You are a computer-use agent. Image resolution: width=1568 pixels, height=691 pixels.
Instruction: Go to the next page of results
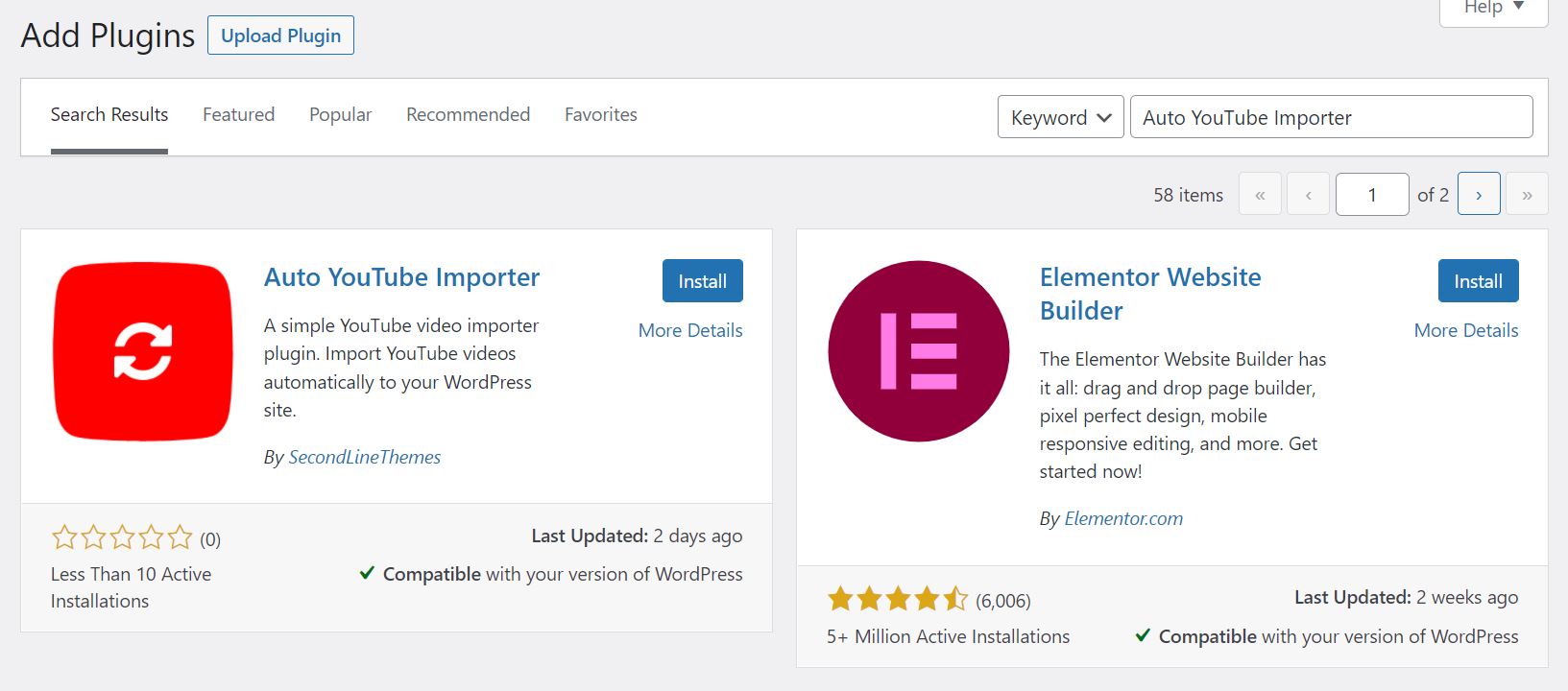tap(1479, 195)
